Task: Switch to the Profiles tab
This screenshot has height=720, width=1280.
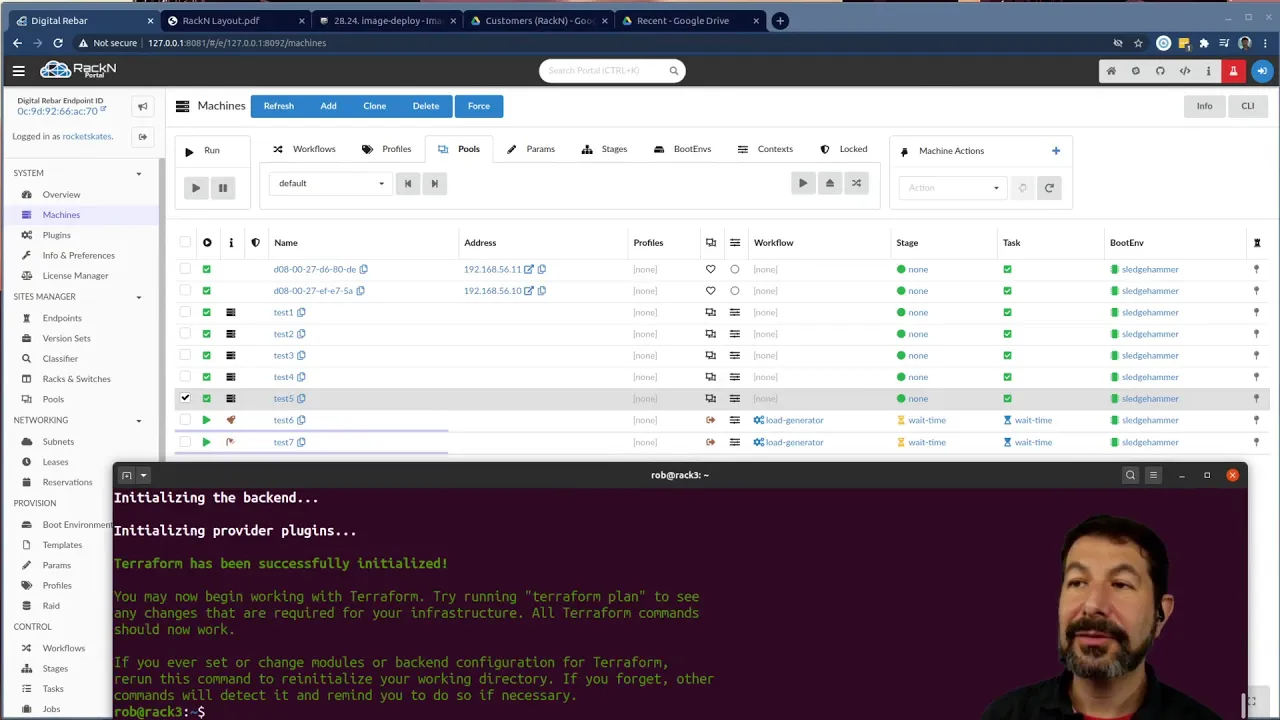Action: coord(386,149)
